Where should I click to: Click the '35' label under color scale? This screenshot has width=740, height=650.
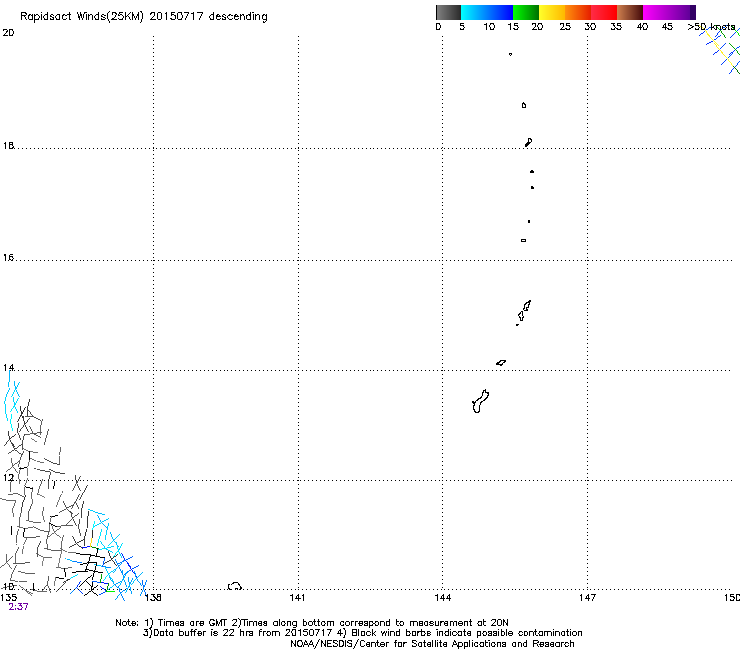coord(616,27)
